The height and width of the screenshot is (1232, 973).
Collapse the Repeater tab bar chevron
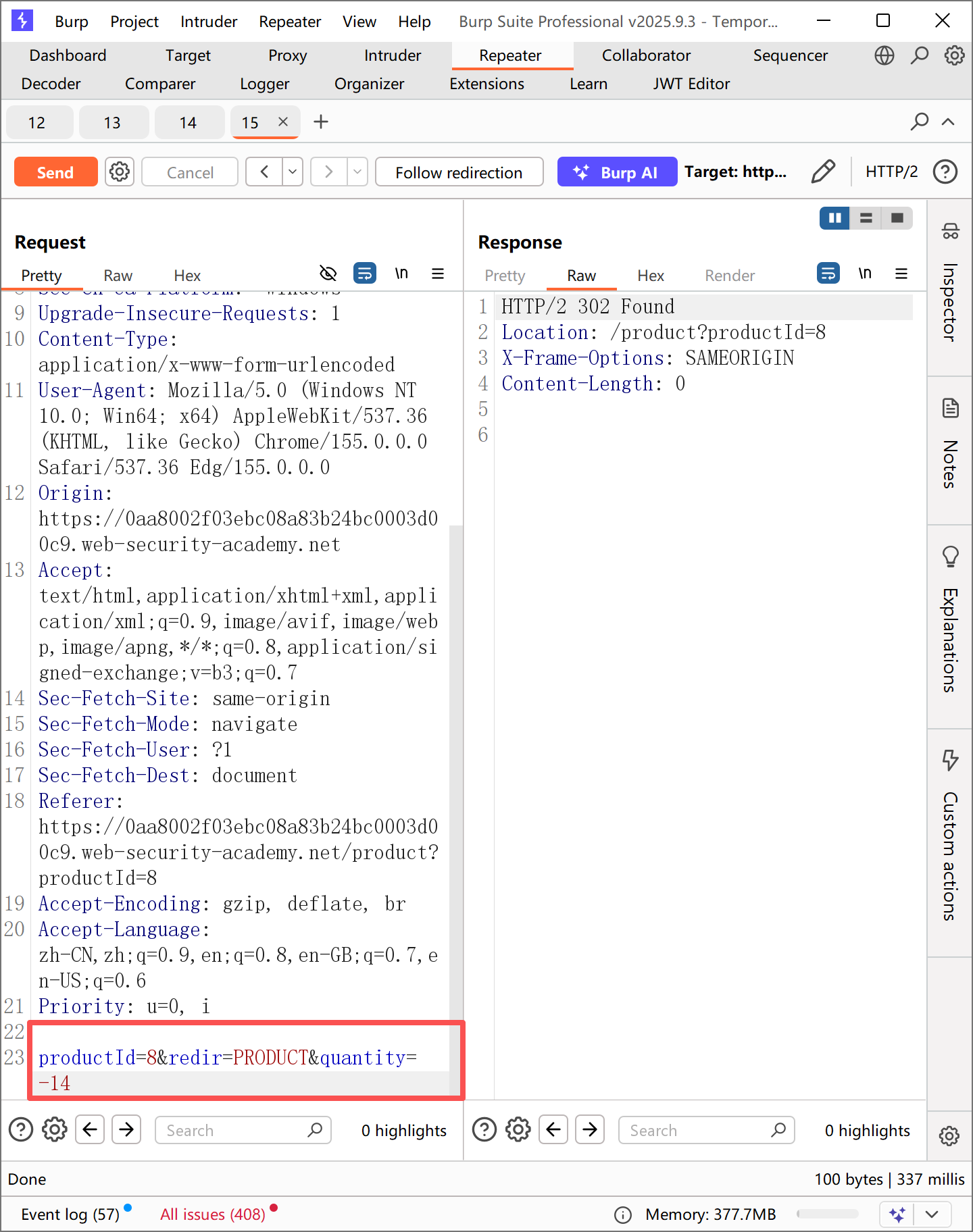click(x=948, y=122)
